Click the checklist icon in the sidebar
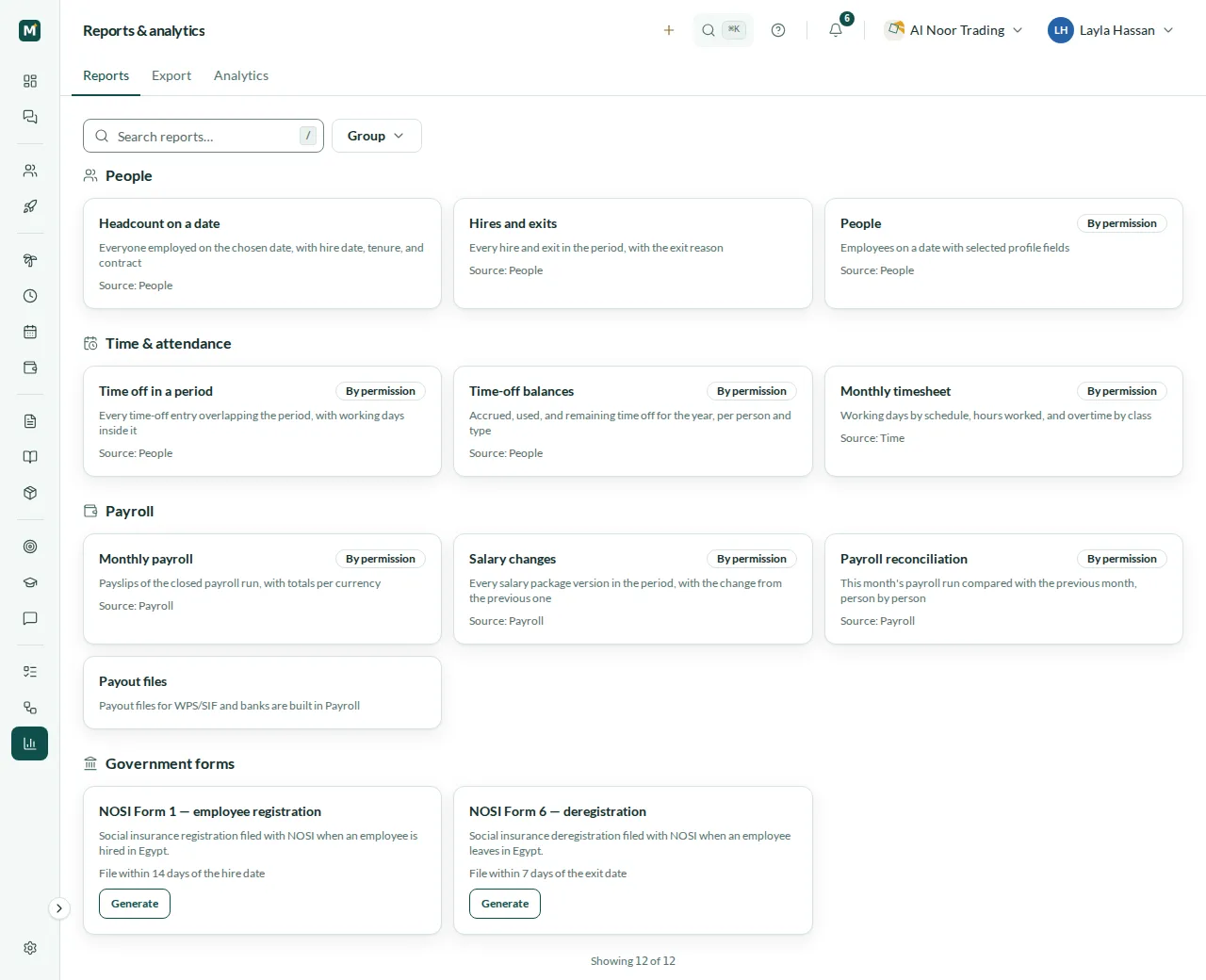The width and height of the screenshot is (1206, 980). point(30,672)
